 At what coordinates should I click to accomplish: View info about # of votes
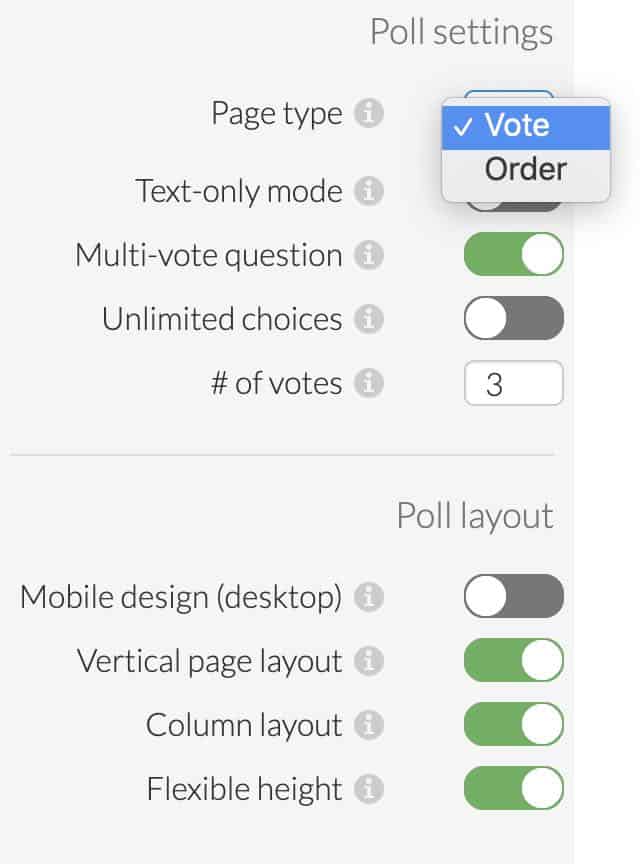coord(369,383)
